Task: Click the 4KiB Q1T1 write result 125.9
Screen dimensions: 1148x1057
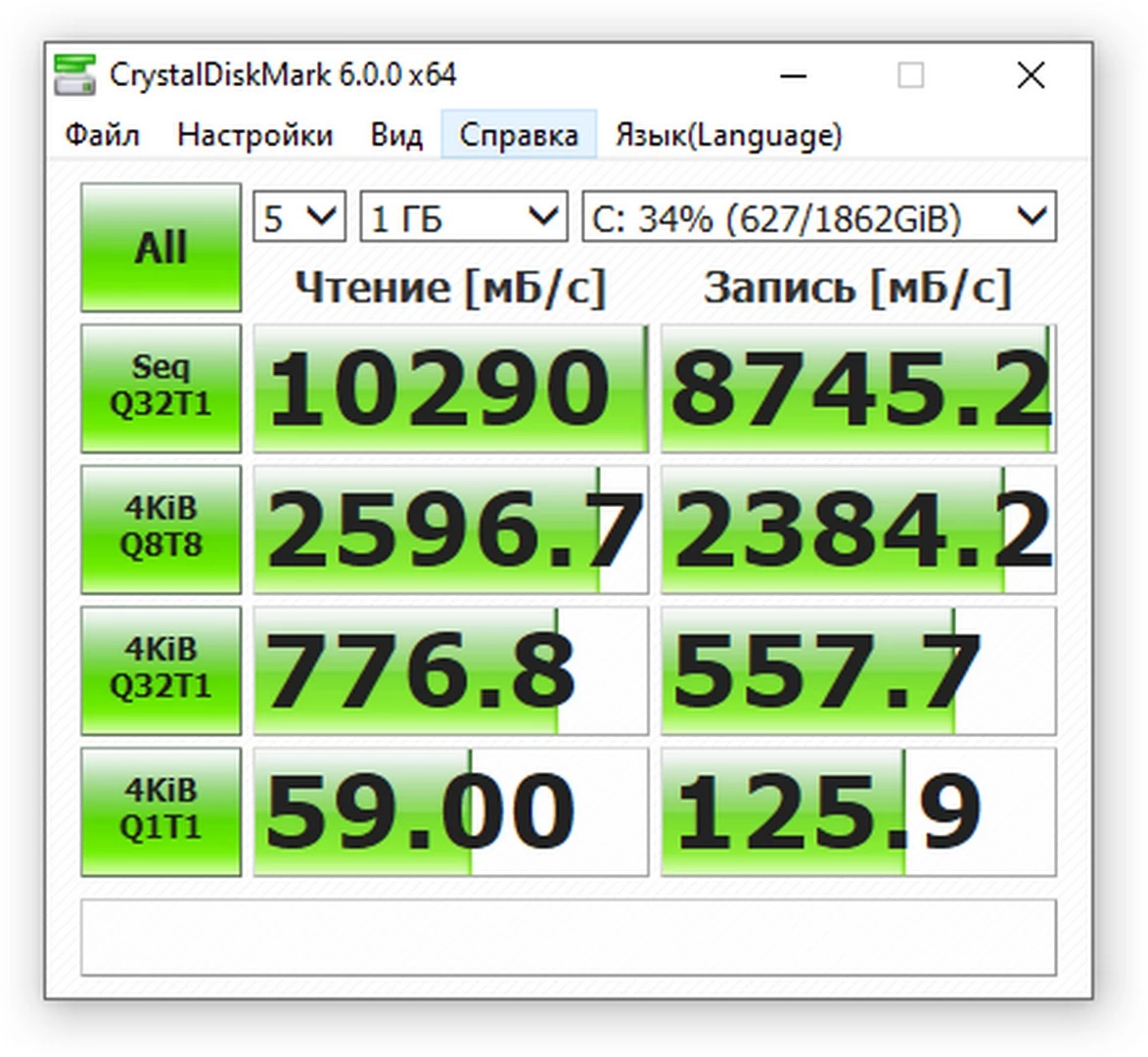Action: point(859,811)
